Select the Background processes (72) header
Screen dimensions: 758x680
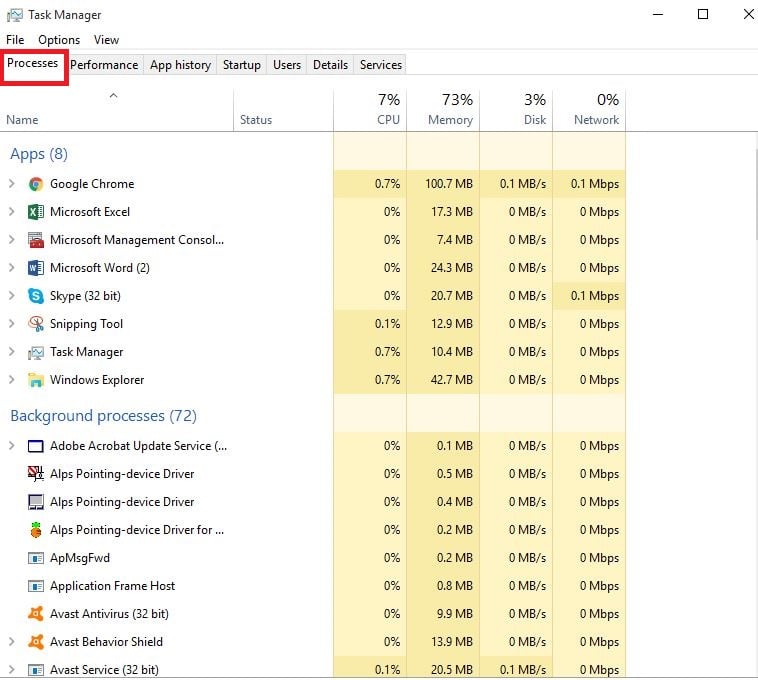[103, 416]
